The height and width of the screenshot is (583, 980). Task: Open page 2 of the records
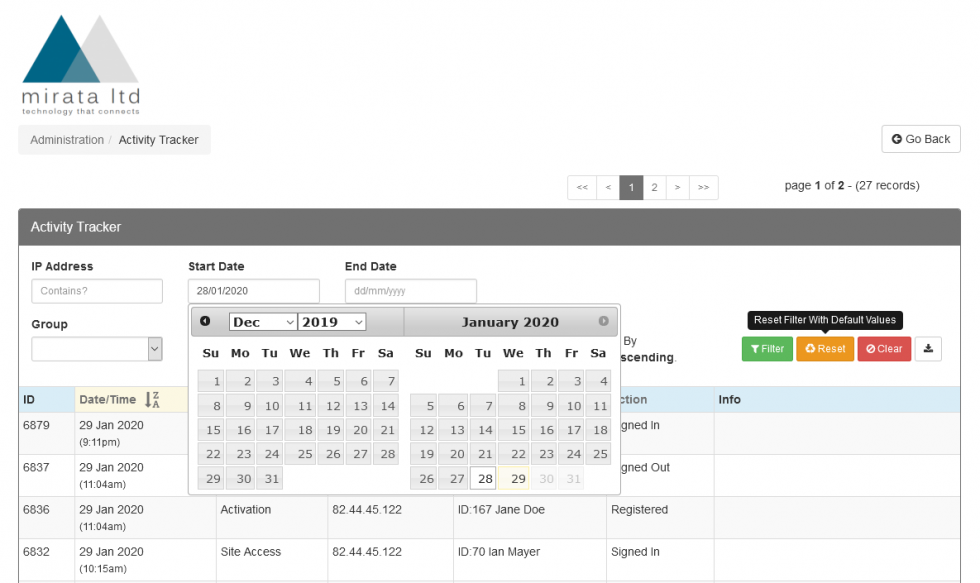coord(654,188)
